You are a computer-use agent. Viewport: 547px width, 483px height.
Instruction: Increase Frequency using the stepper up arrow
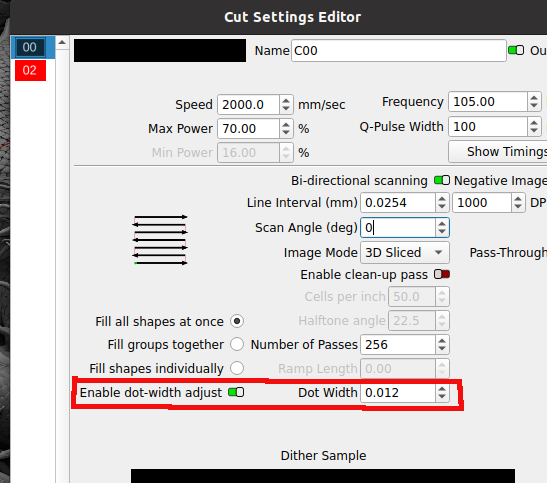pos(534,98)
